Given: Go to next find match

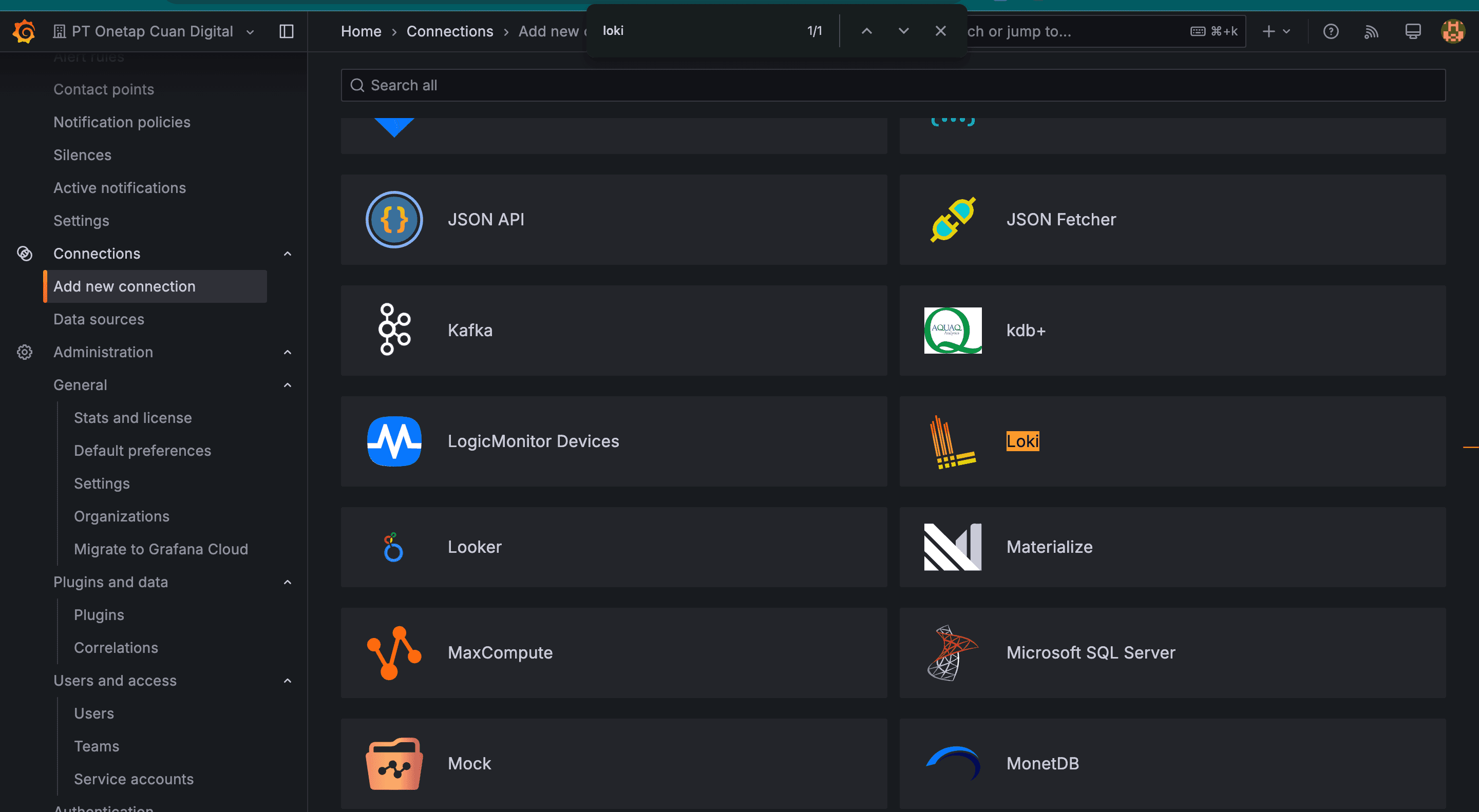Looking at the screenshot, I should pos(904,31).
